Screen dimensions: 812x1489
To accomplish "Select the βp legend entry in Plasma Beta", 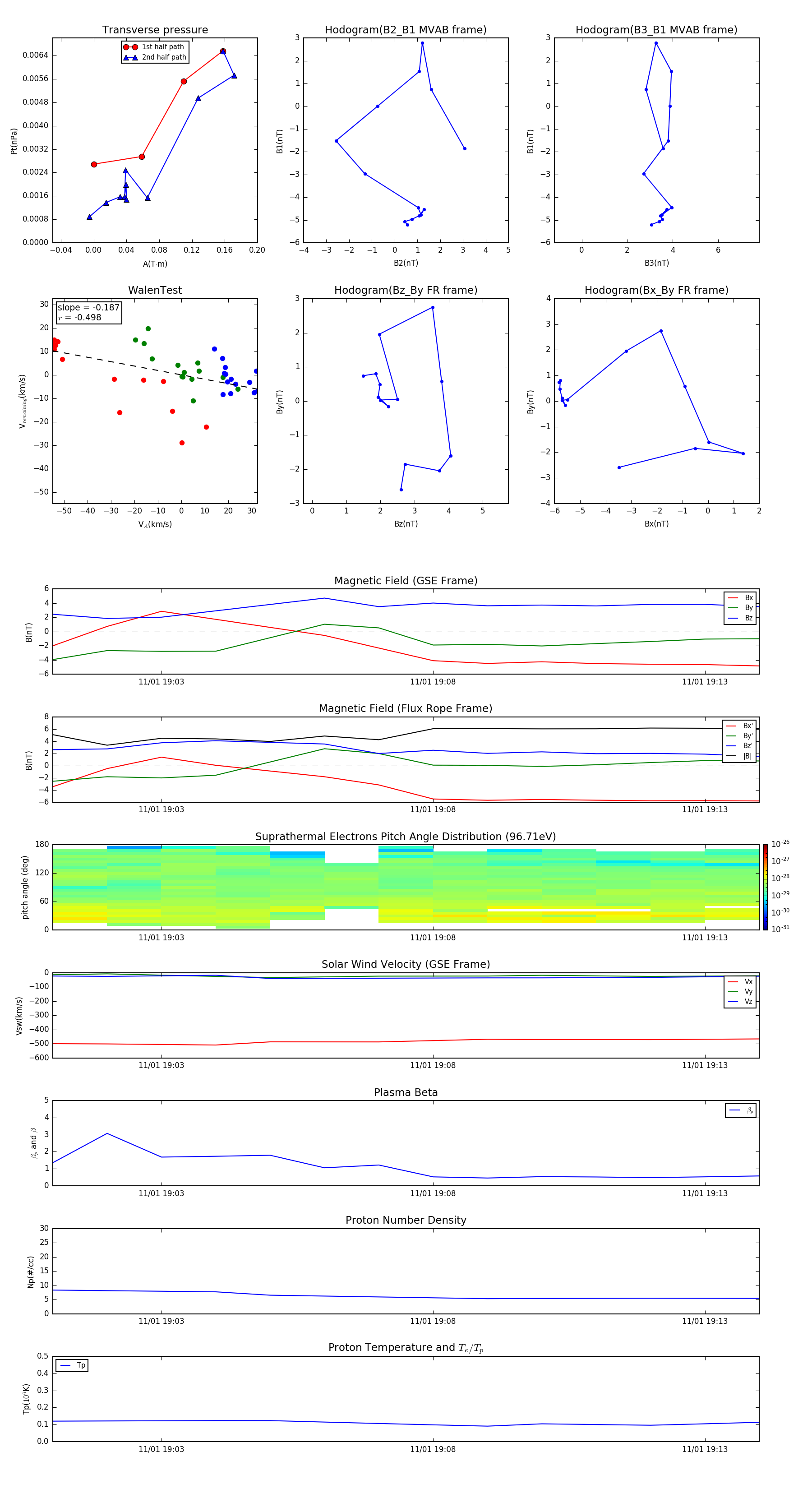I will 741,1110.
